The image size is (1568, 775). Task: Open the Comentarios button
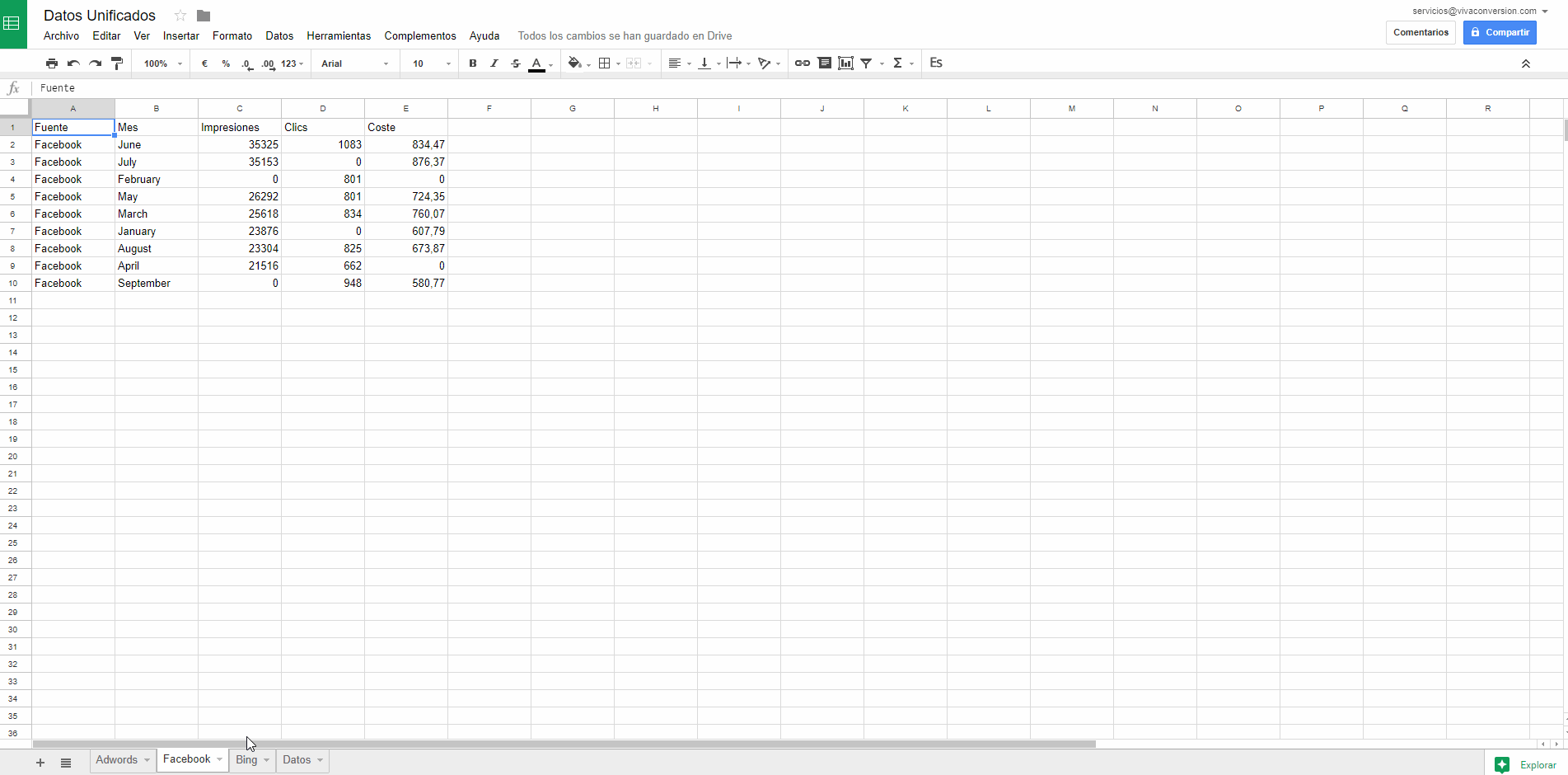tap(1421, 32)
